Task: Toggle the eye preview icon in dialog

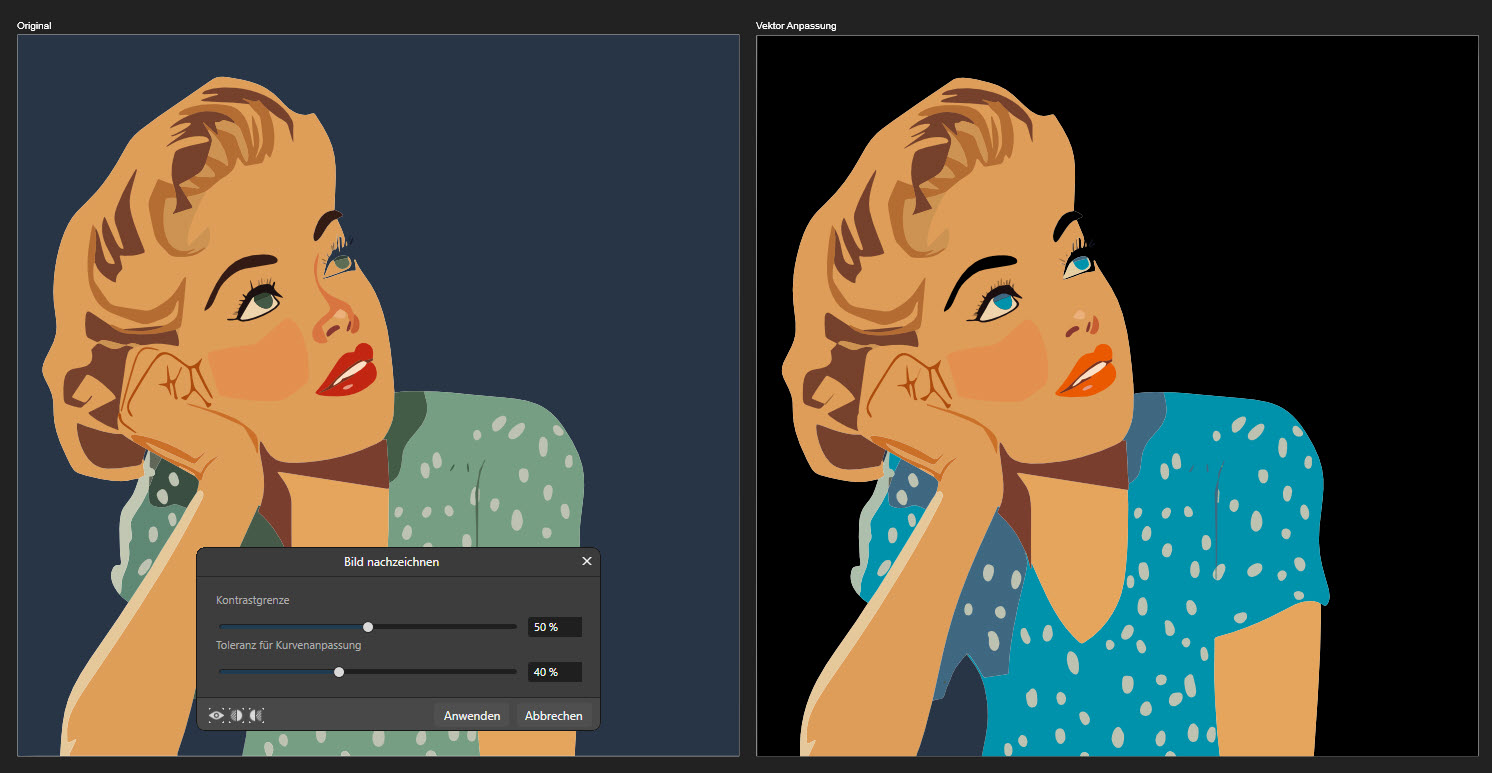Action: 216,715
